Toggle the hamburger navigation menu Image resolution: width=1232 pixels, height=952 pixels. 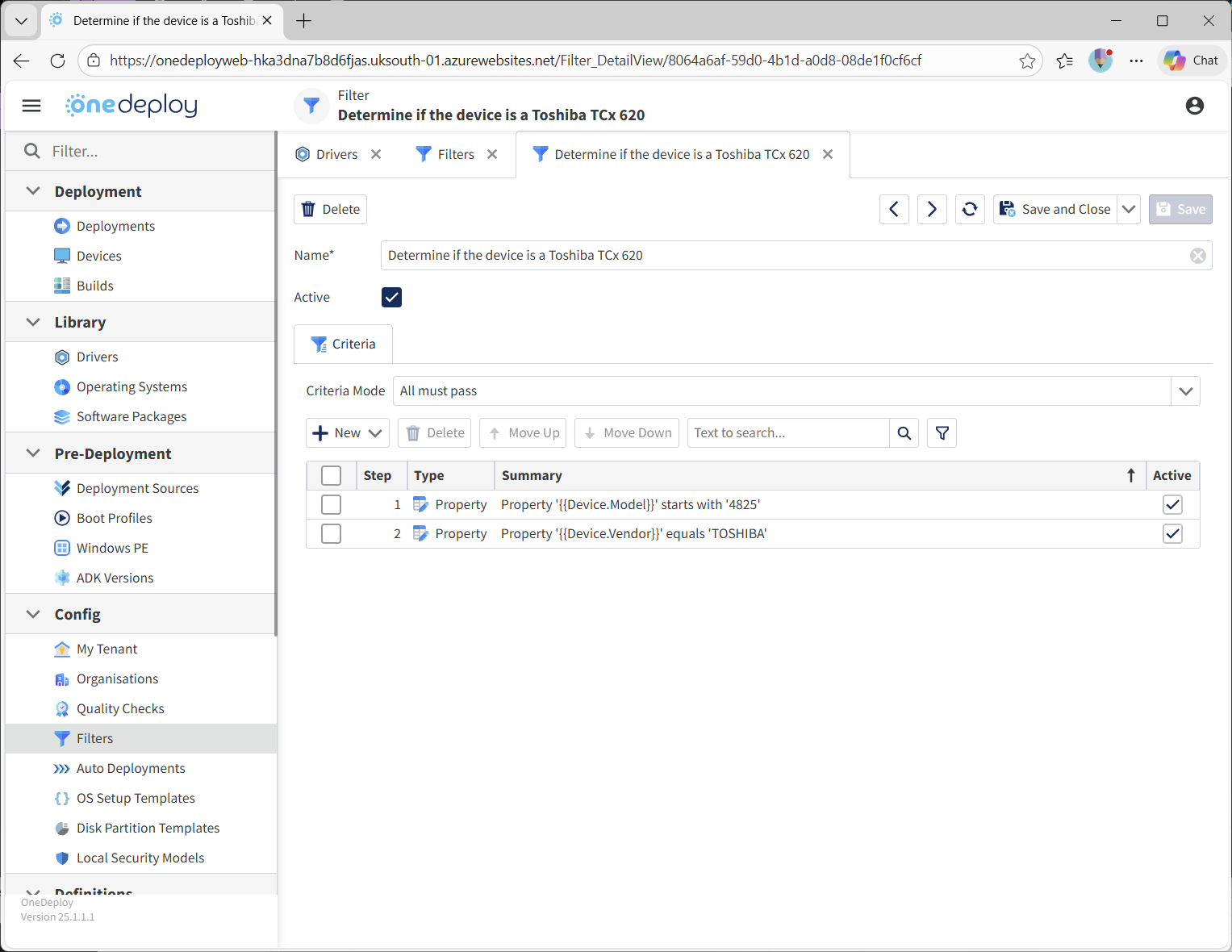pos(31,106)
